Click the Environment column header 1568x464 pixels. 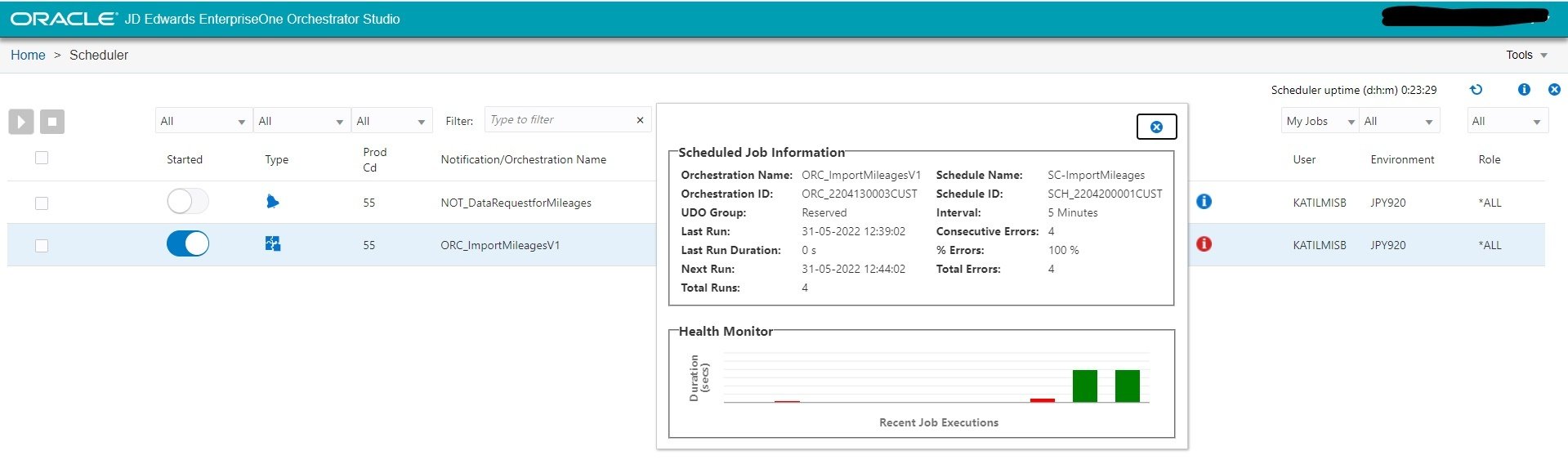[1402, 159]
